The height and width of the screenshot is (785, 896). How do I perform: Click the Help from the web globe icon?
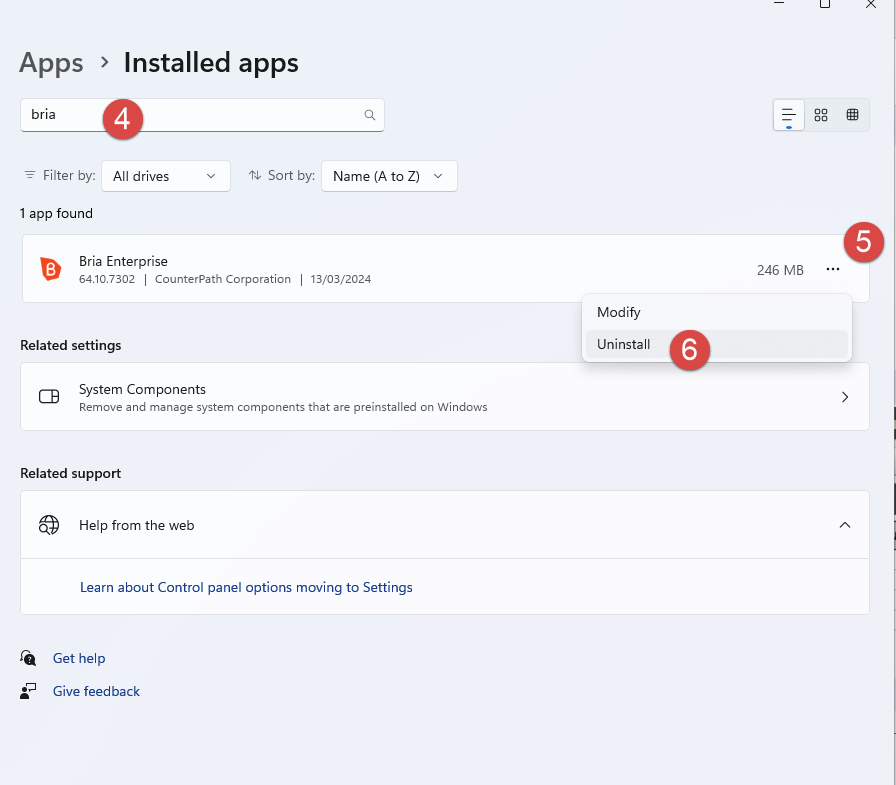click(49, 524)
